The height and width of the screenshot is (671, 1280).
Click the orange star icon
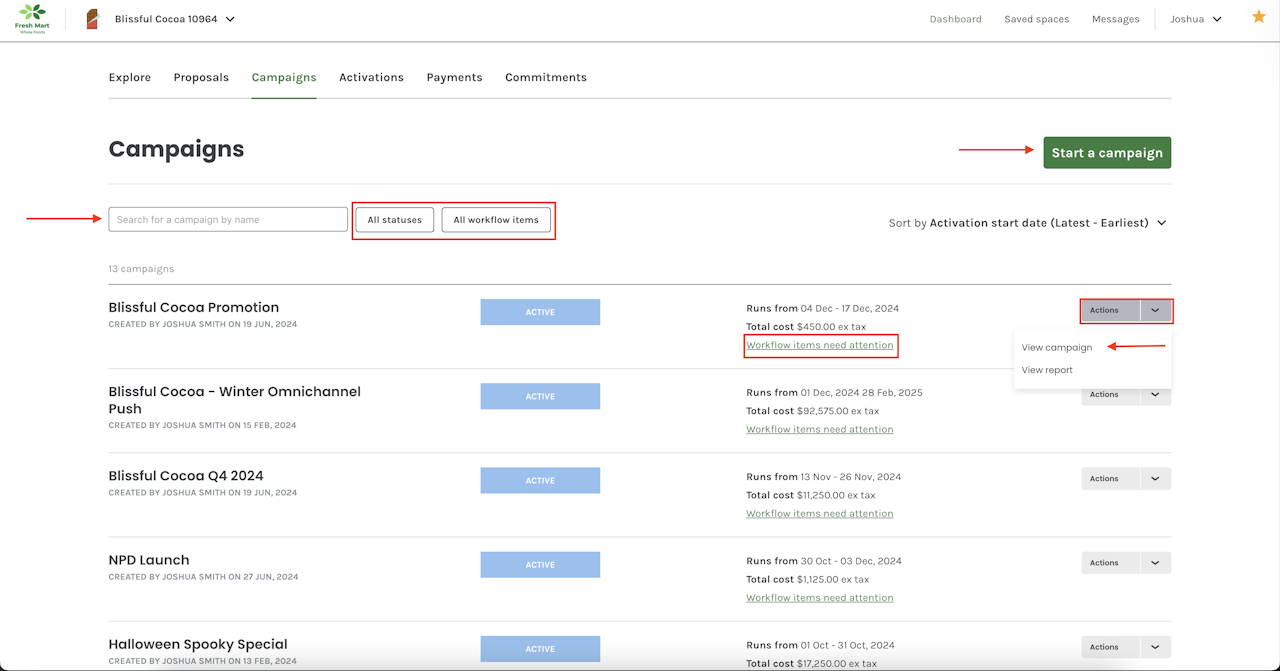pos(1258,17)
